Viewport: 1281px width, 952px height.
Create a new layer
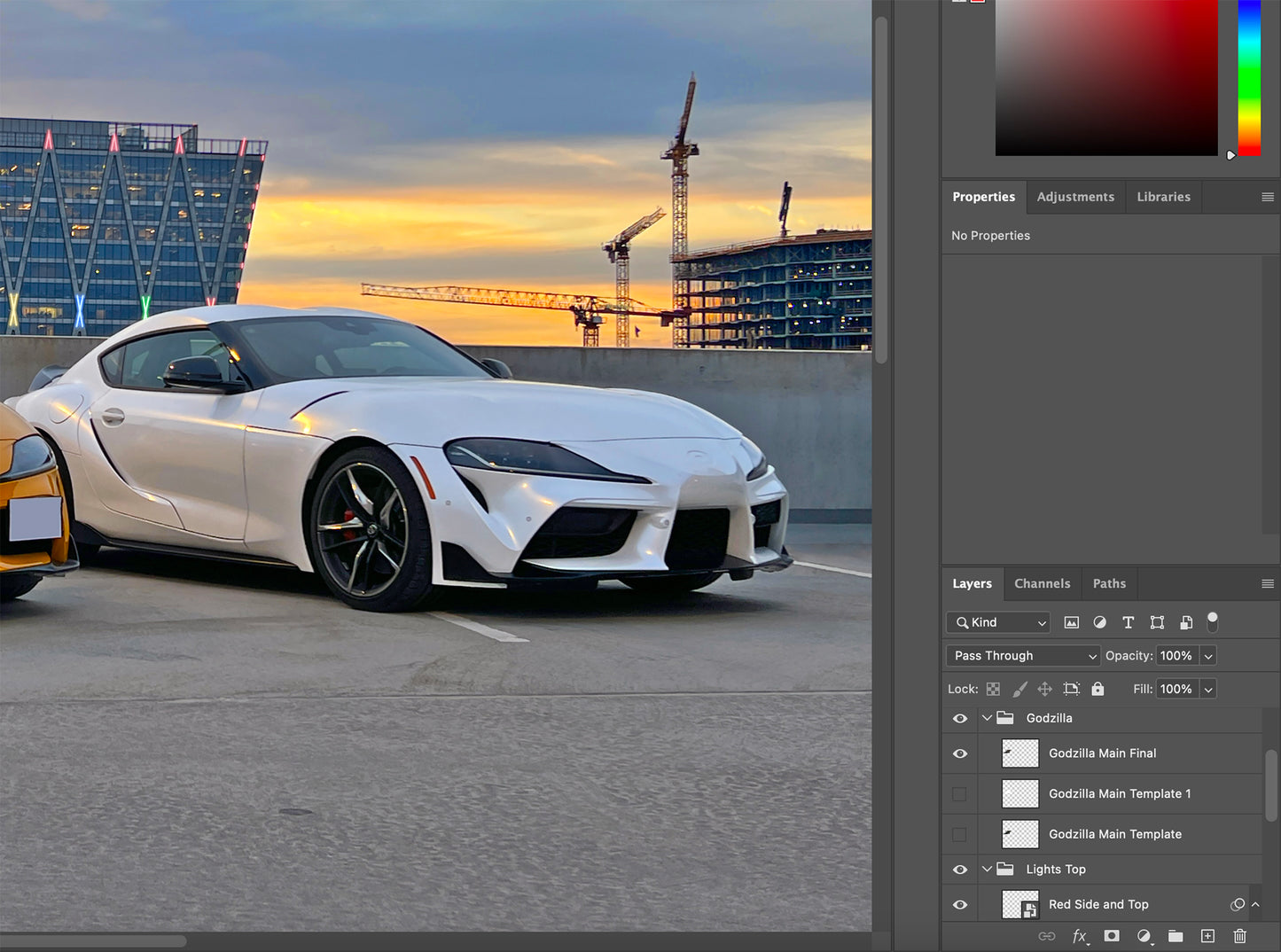coord(1207,936)
